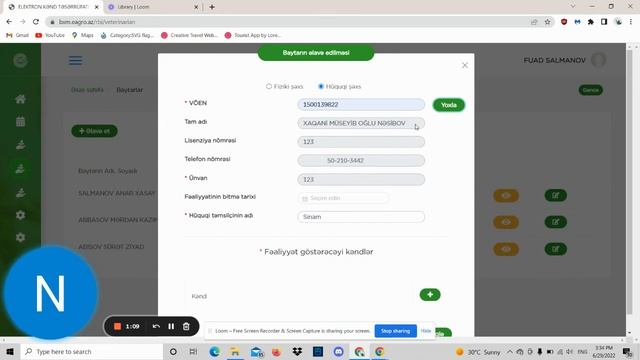Open Discord from the taskbar

[338, 351]
